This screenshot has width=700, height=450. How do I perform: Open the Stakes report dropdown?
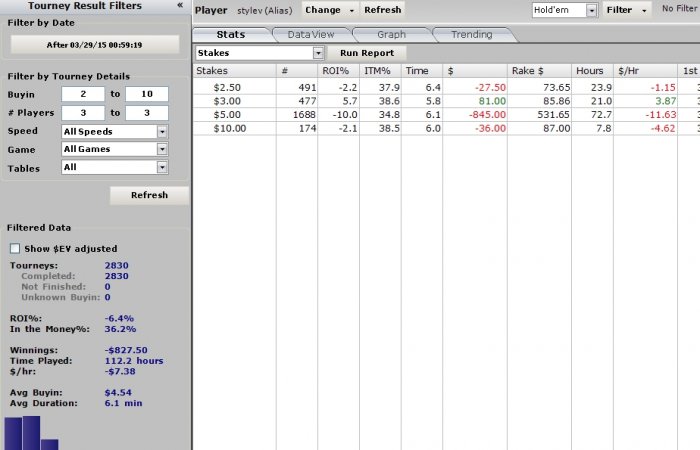point(318,53)
